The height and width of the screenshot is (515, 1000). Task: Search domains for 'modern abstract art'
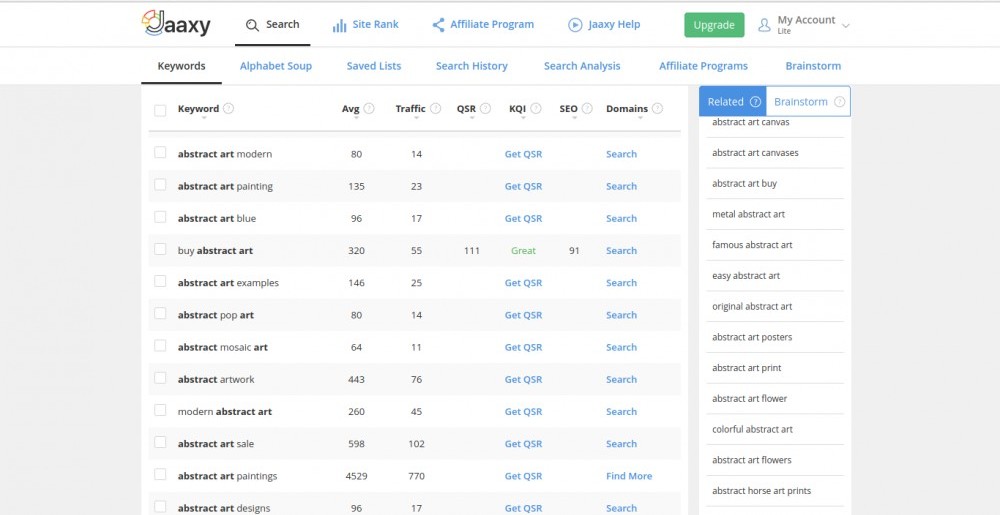point(621,411)
